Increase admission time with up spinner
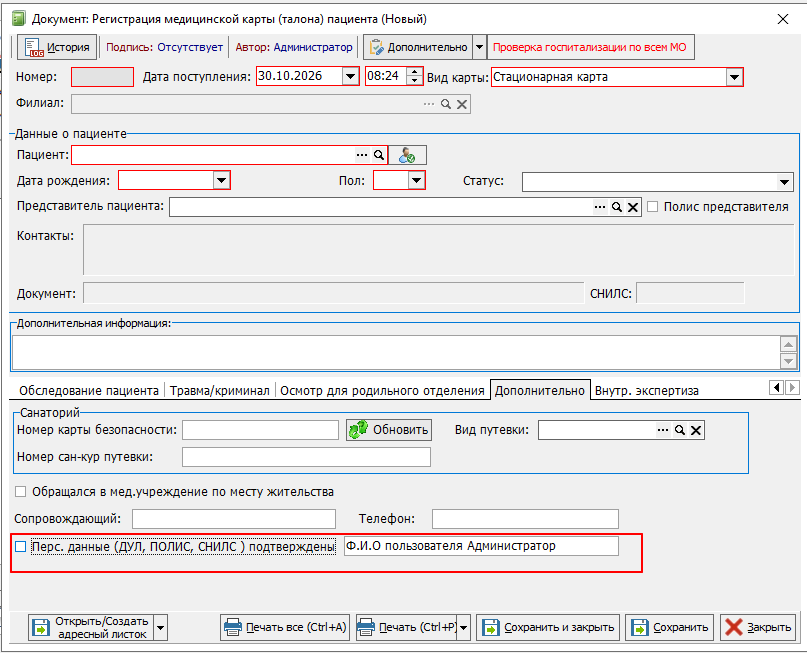Viewport: 807px width, 653px height. point(414,73)
